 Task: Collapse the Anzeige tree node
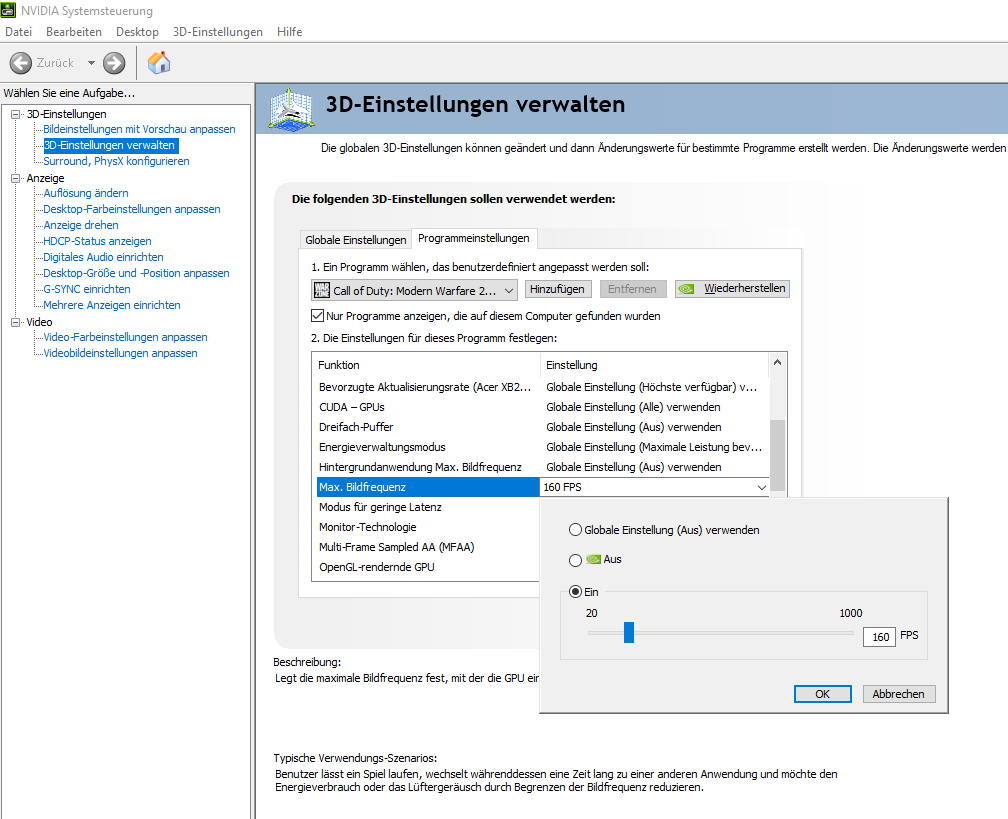[16, 179]
